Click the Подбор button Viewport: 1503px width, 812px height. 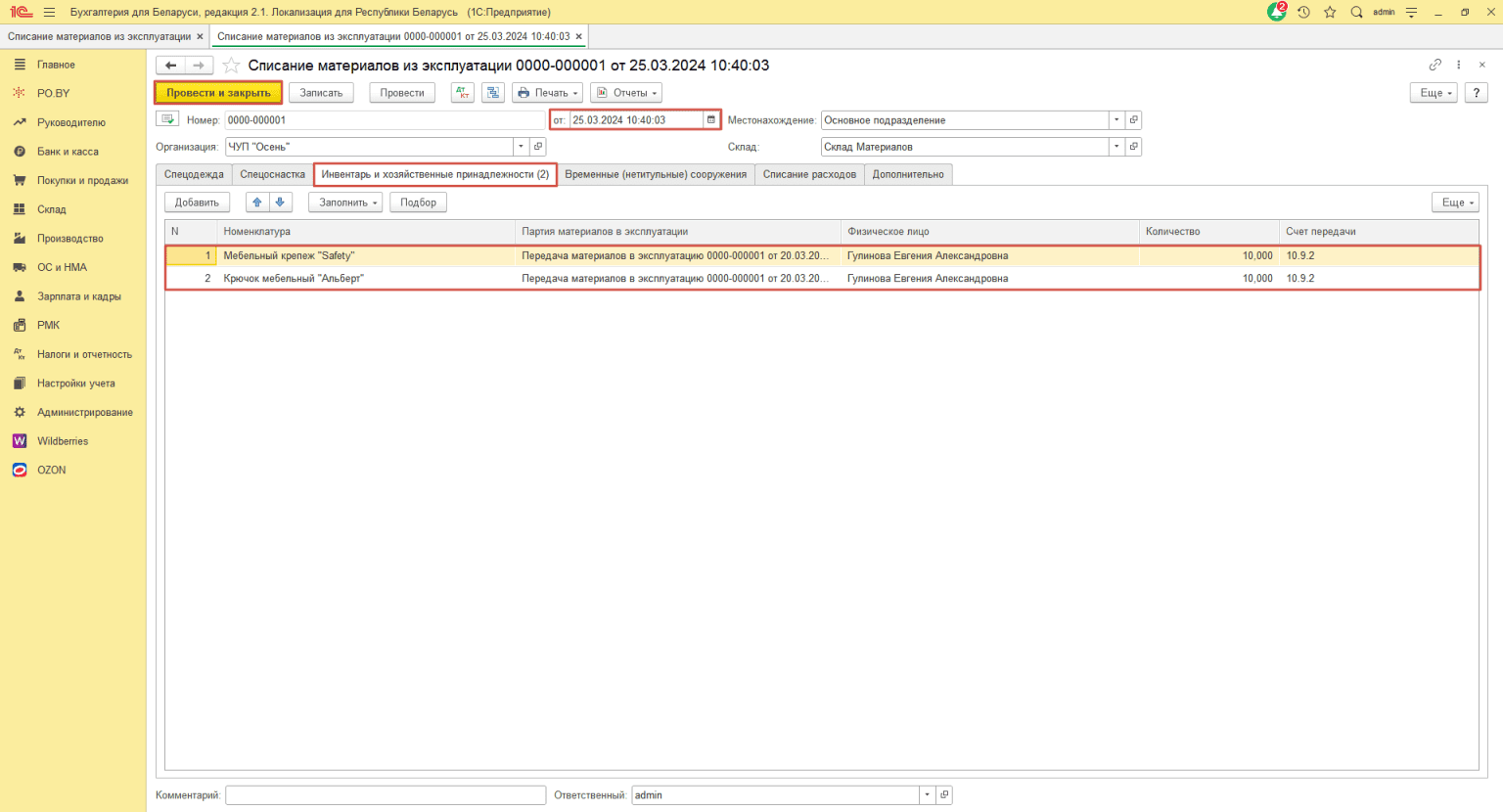point(418,203)
